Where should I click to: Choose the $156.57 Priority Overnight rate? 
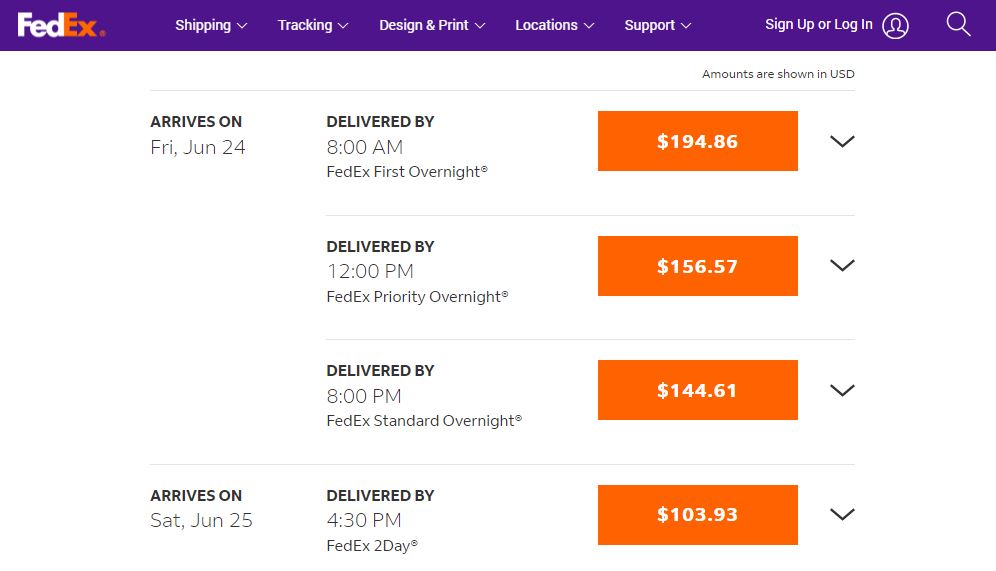[x=697, y=266]
